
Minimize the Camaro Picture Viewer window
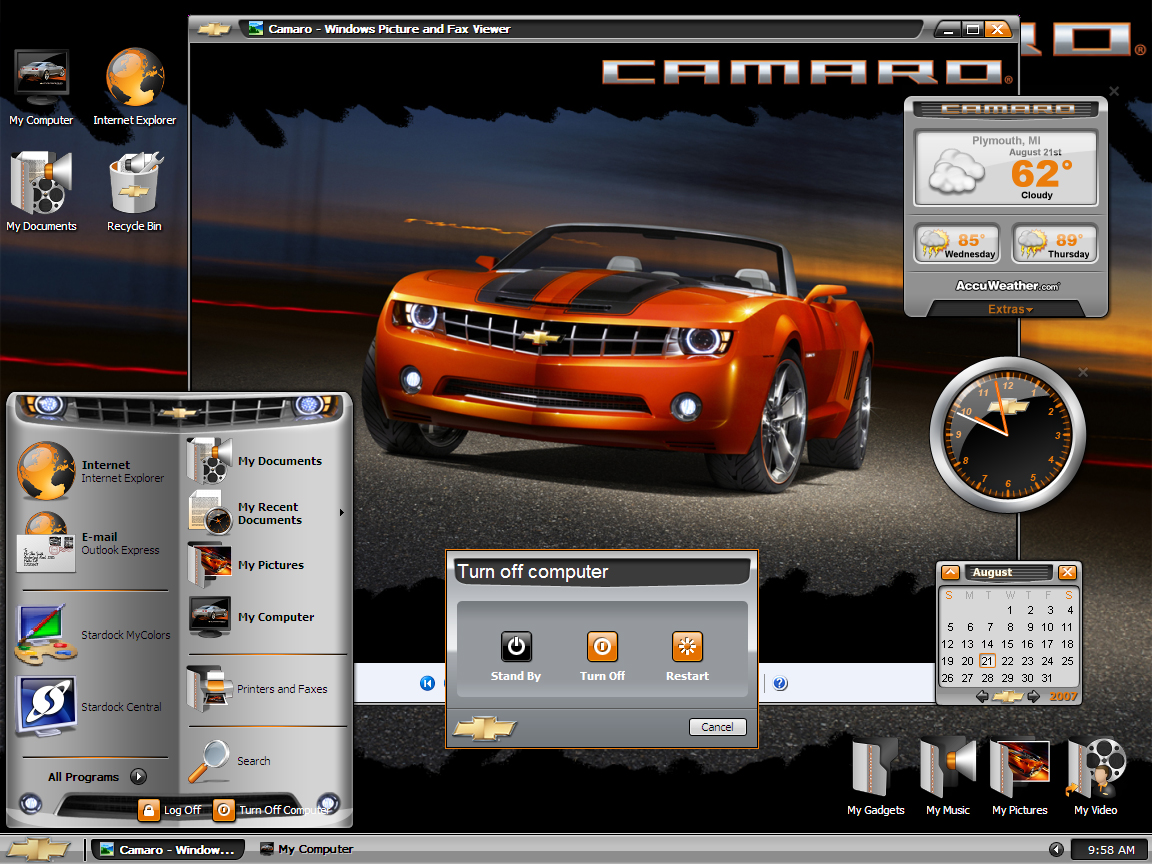tap(948, 29)
